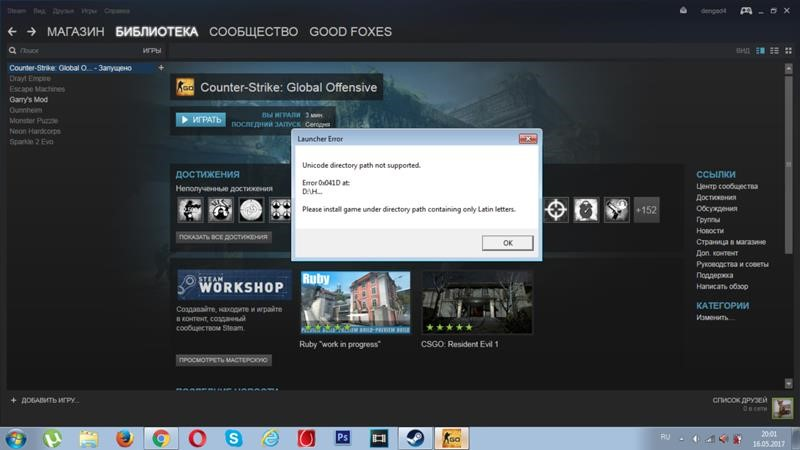Select Garry's Mod in game list
The height and width of the screenshot is (450, 800).
(29, 99)
